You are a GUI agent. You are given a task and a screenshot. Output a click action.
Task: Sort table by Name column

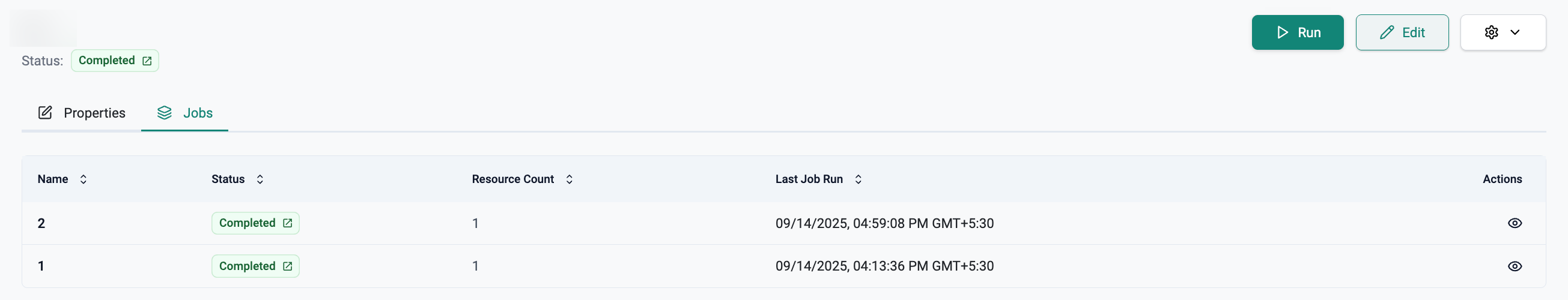84,179
